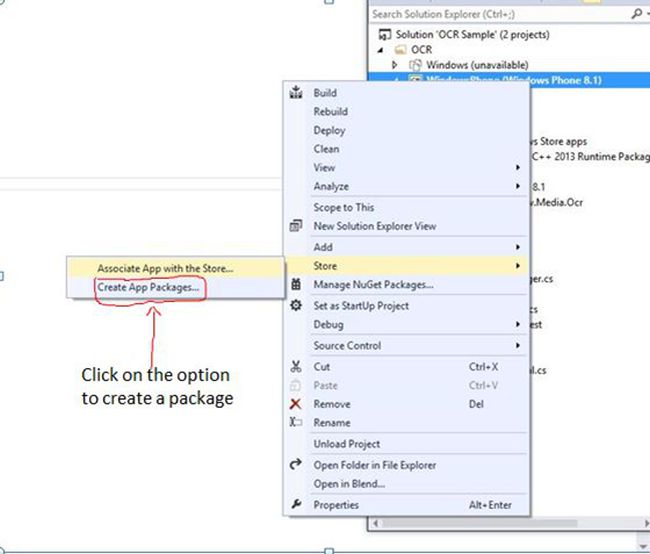
Task: Open the Add submenu arrow
Action: pos(518,247)
